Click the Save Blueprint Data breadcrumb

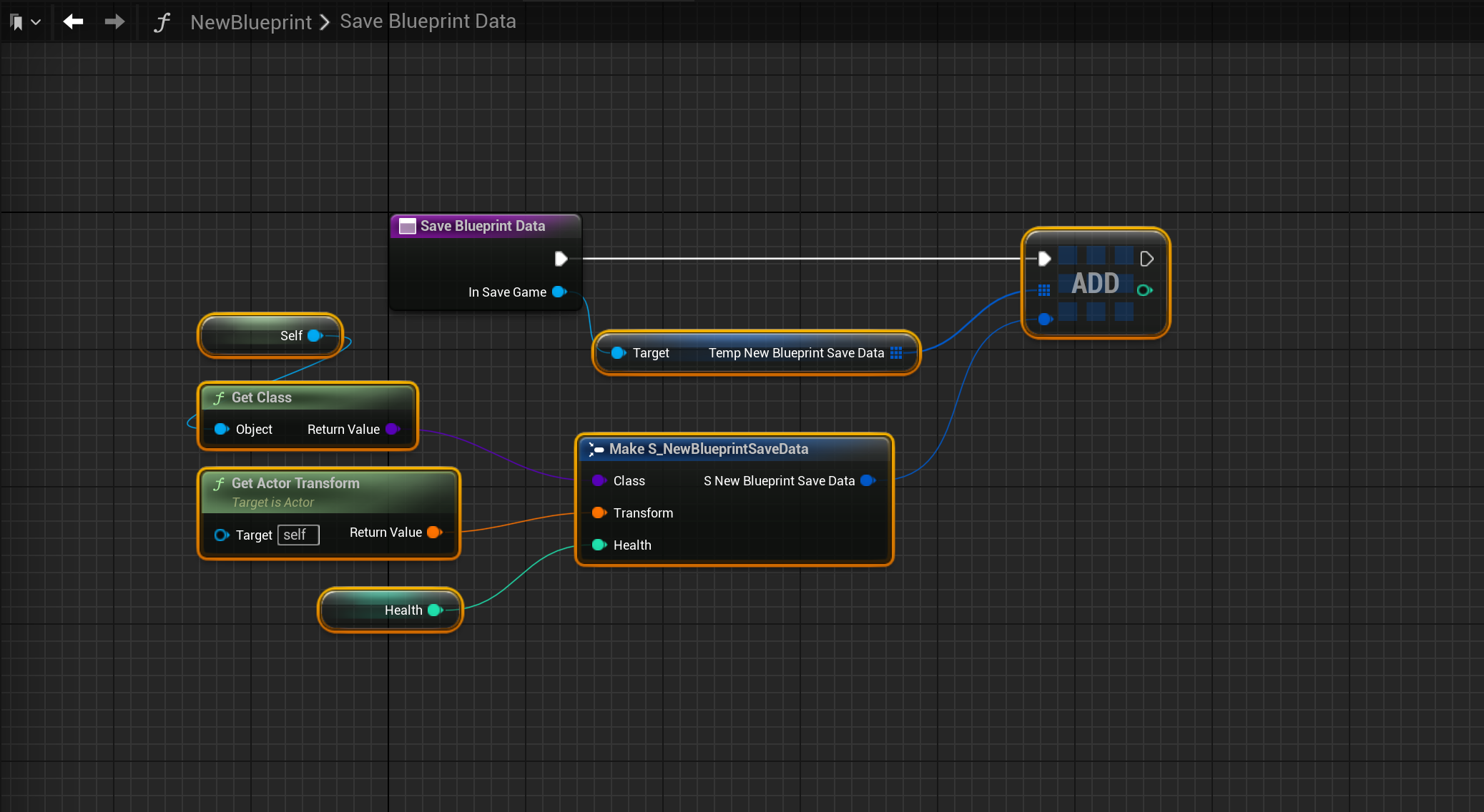[x=428, y=21]
